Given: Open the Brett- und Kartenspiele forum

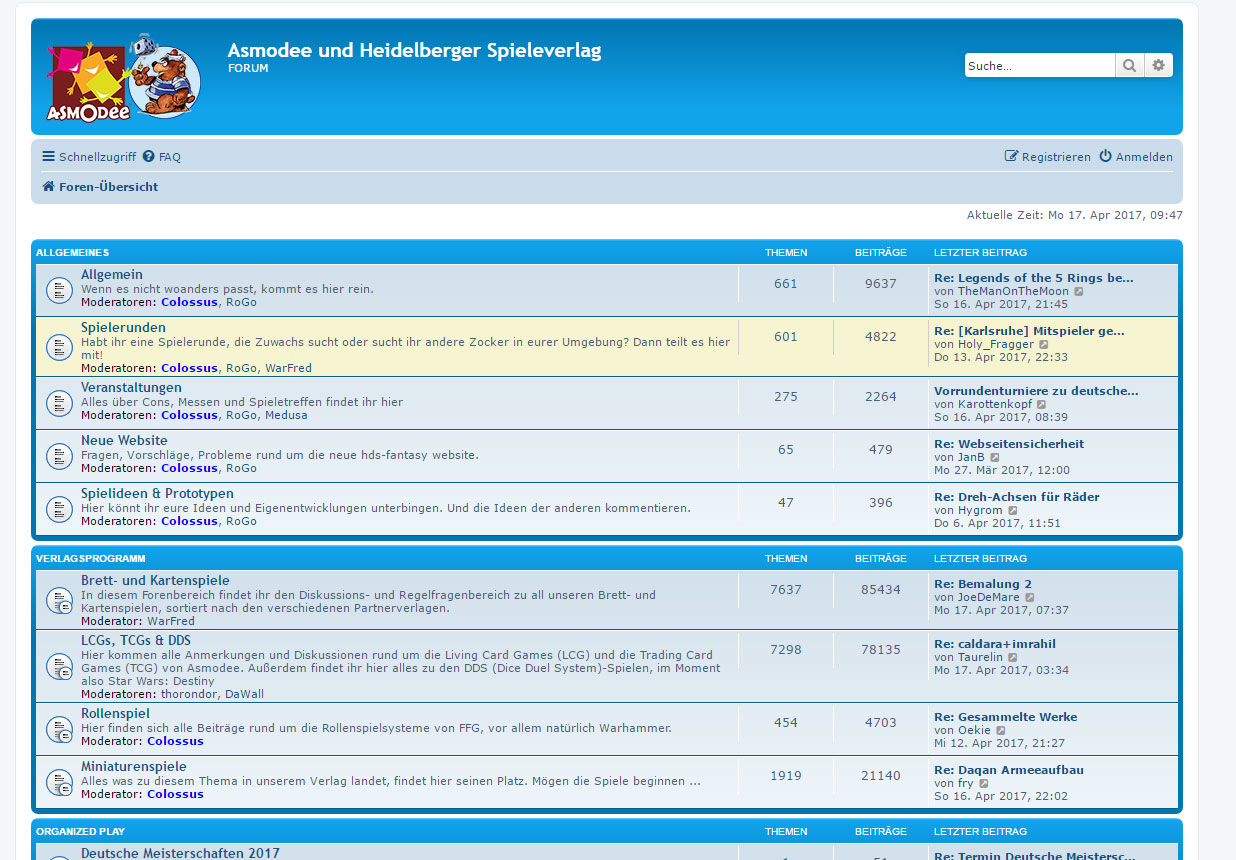Looking at the screenshot, I should click(155, 581).
